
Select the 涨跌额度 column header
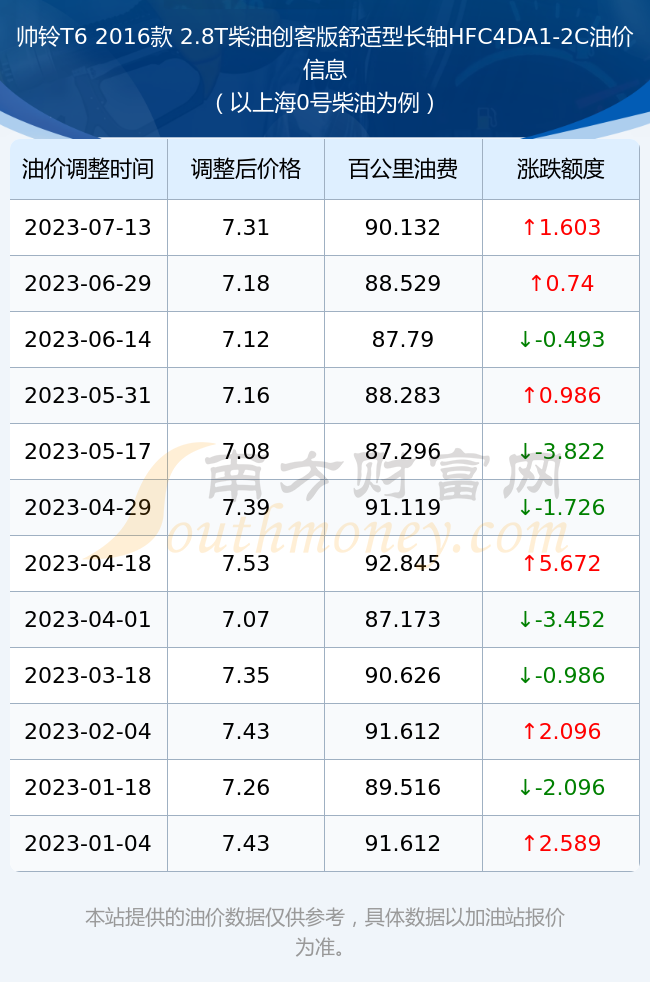click(561, 169)
